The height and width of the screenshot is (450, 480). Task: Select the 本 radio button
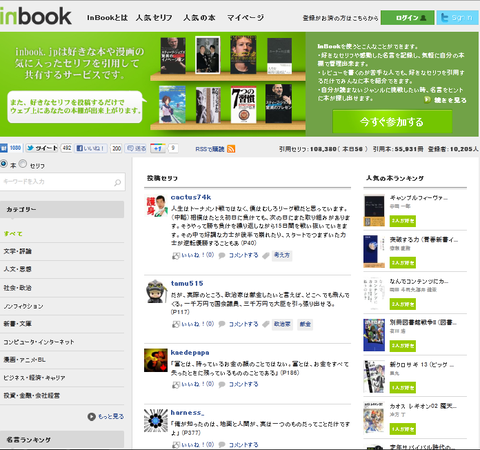(x=4, y=164)
